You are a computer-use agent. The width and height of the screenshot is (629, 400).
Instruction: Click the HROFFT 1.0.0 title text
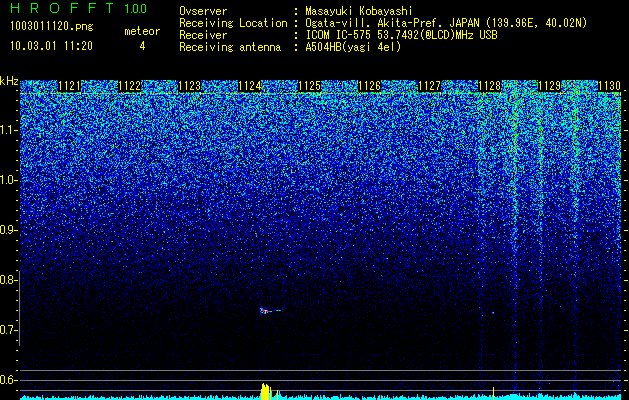79,8
